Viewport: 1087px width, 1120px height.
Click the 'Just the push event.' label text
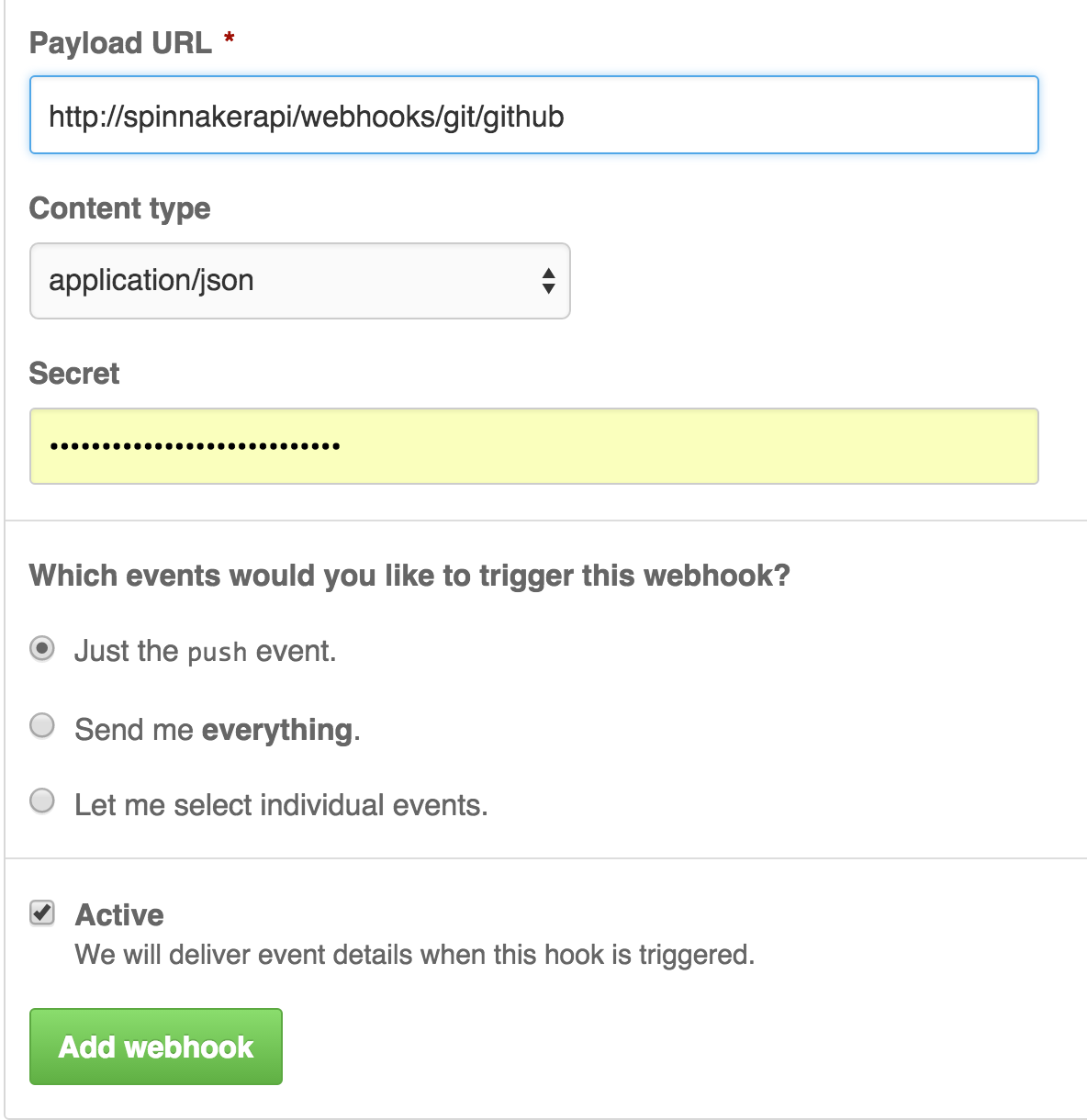pos(206,652)
